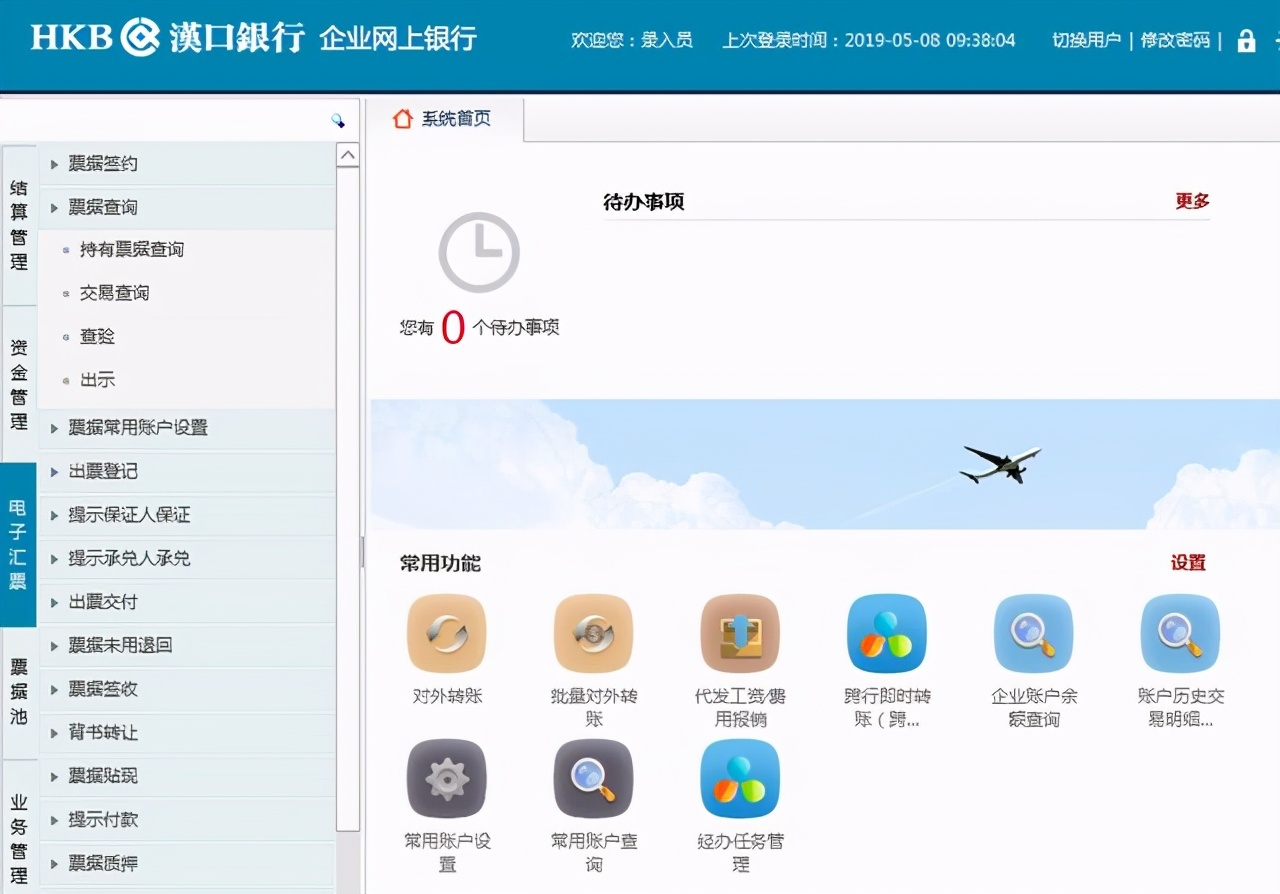Click the 设置 link in 常用功能 area

pos(1186,563)
